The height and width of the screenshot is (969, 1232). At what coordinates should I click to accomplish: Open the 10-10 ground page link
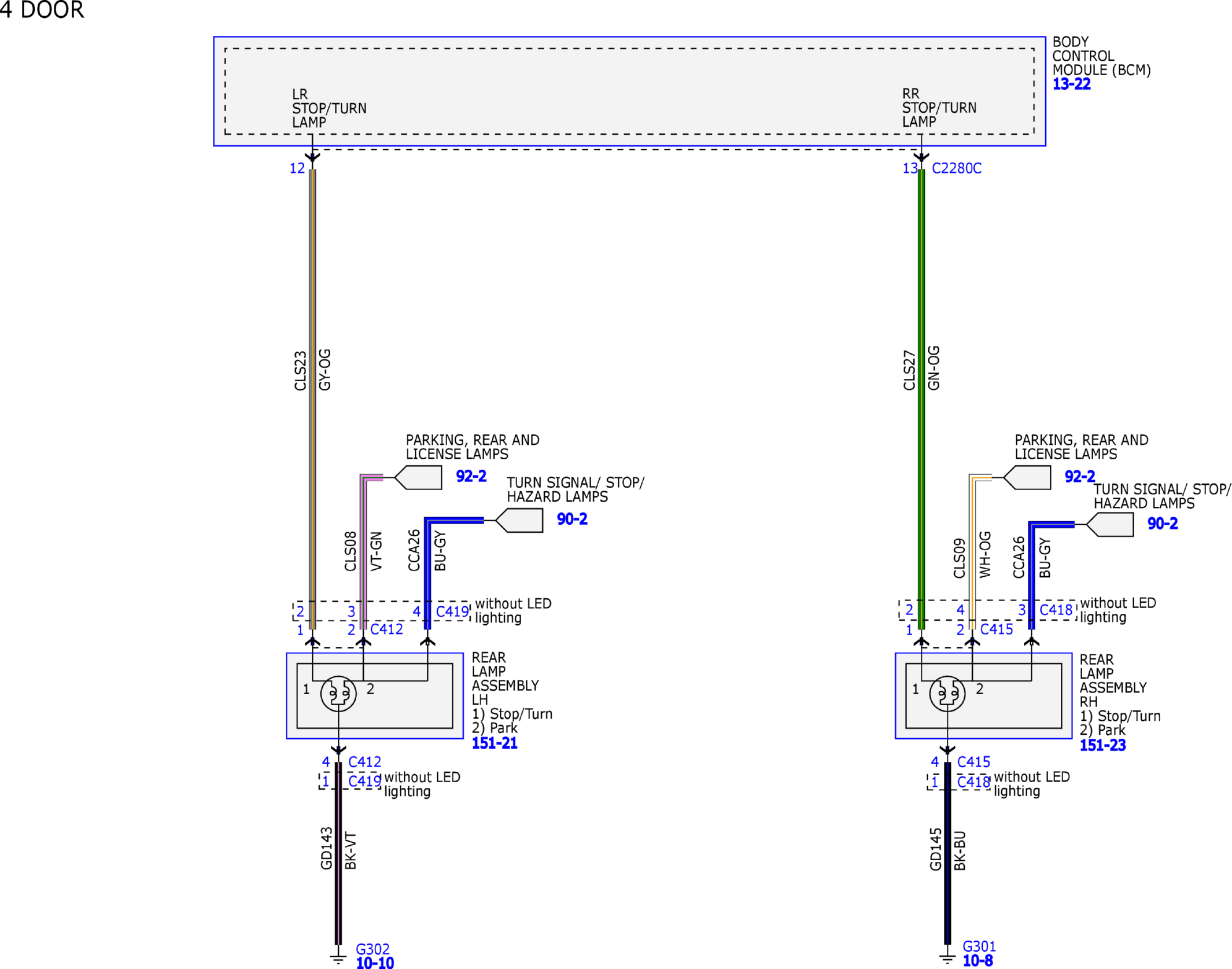[375, 963]
